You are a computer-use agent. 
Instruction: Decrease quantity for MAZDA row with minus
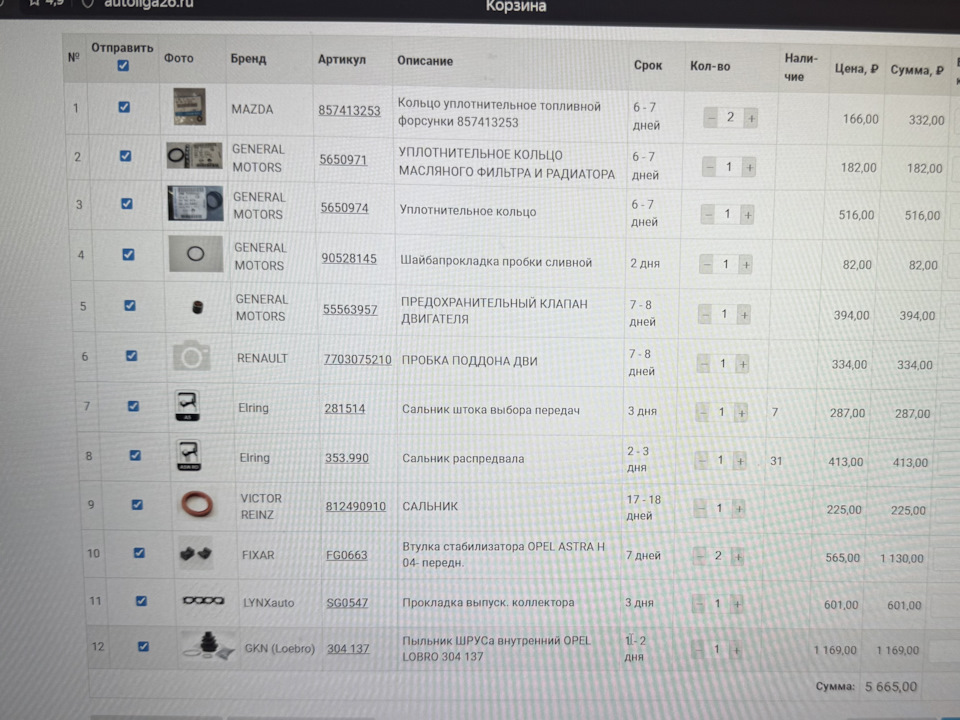click(711, 118)
